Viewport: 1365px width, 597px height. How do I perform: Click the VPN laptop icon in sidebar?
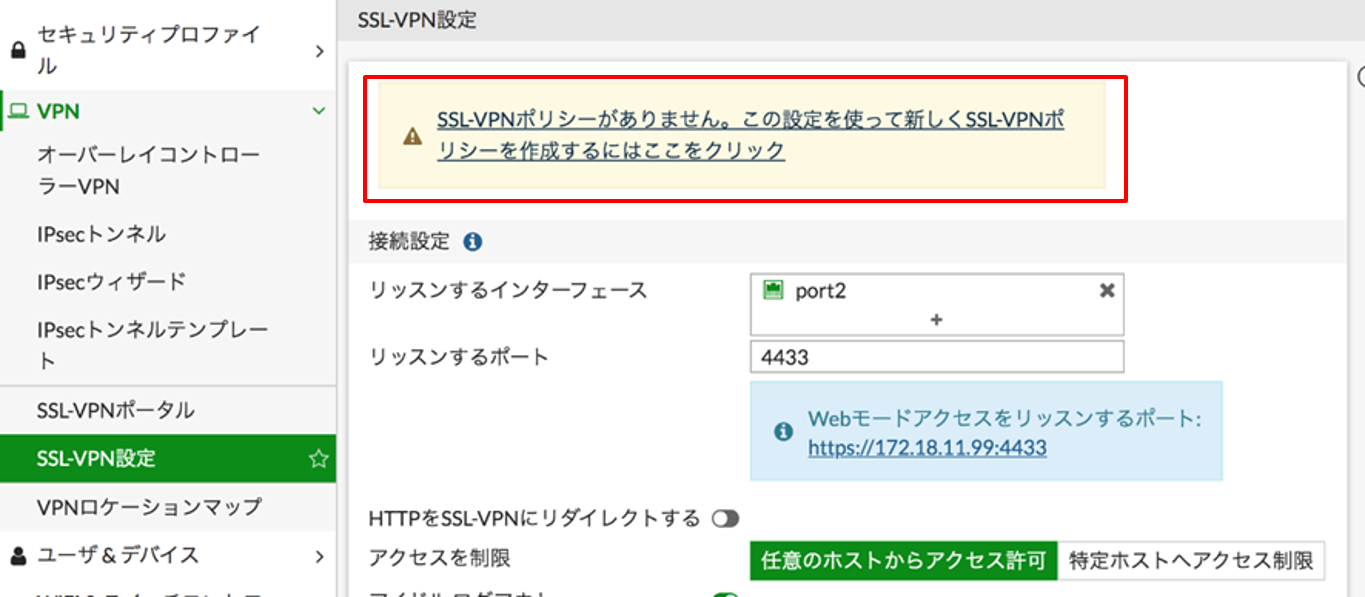point(18,111)
